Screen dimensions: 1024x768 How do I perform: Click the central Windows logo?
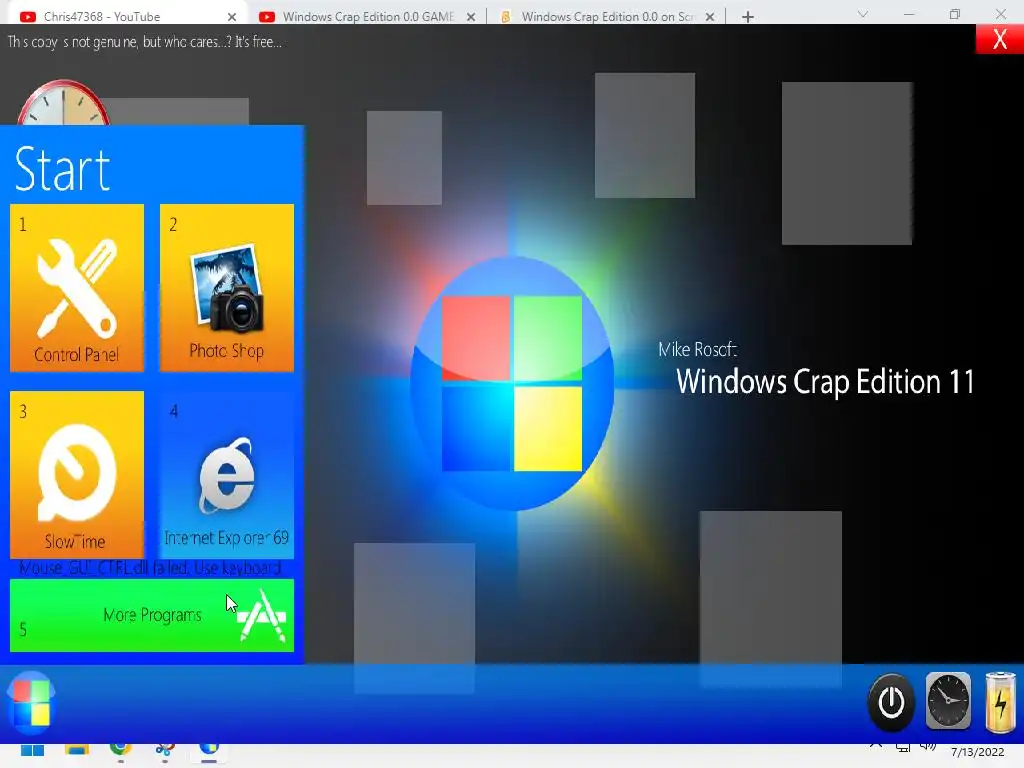(512, 383)
